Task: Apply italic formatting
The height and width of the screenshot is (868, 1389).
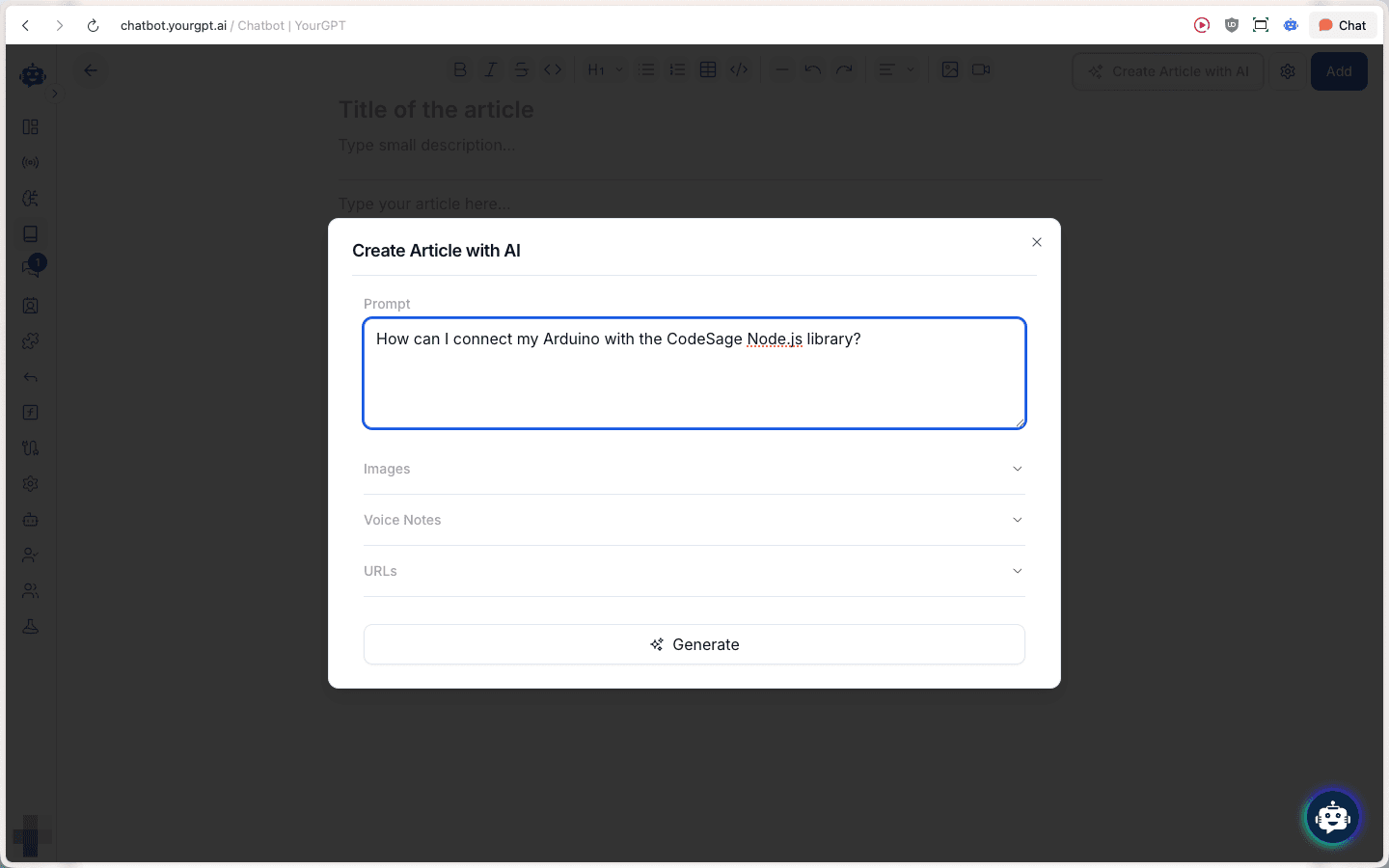Action: (491, 69)
